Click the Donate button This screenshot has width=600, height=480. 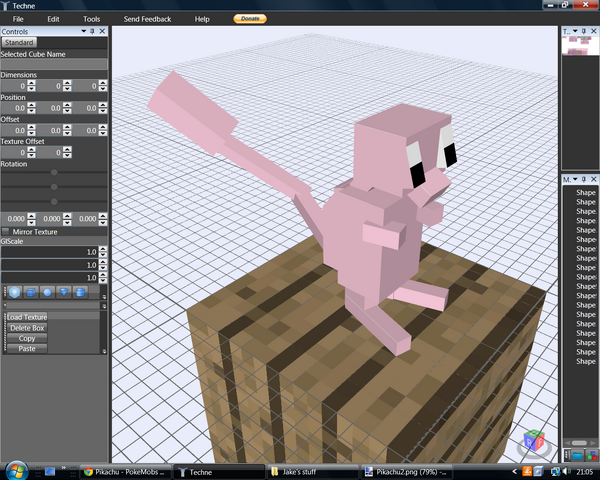[250, 18]
